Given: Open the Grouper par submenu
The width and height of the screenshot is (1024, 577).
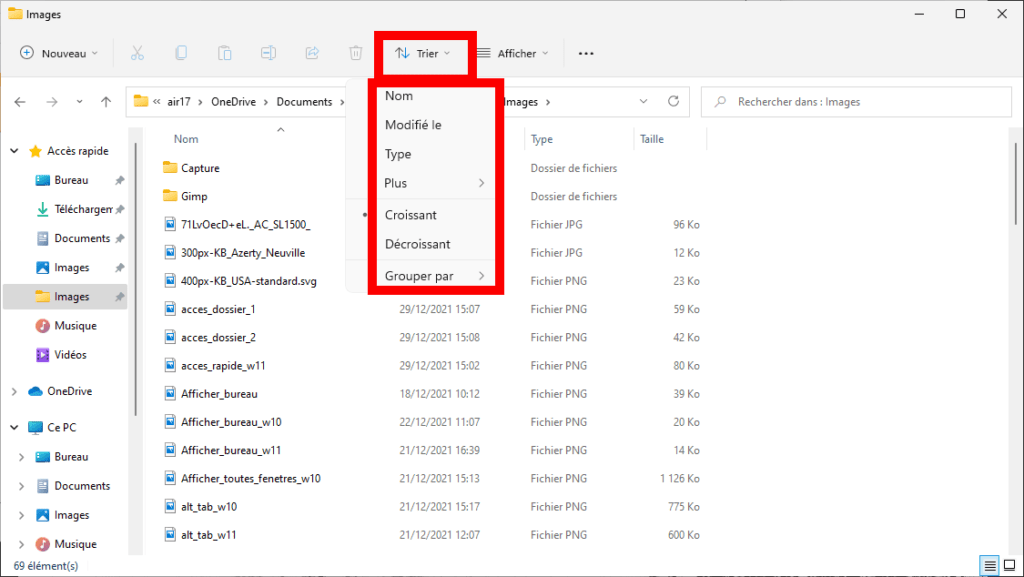Looking at the screenshot, I should click(x=434, y=276).
